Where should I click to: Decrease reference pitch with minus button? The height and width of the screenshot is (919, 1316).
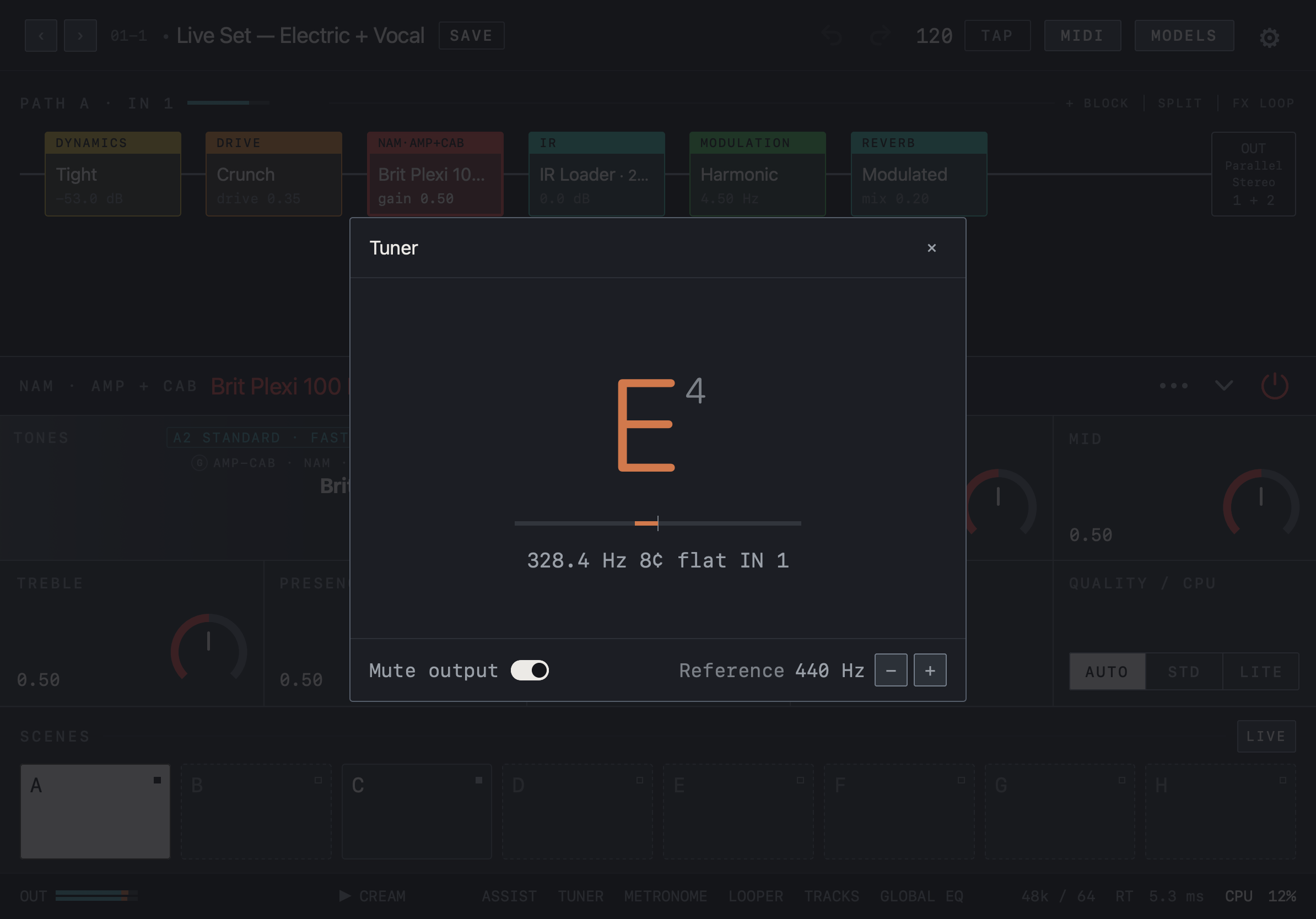coord(891,671)
